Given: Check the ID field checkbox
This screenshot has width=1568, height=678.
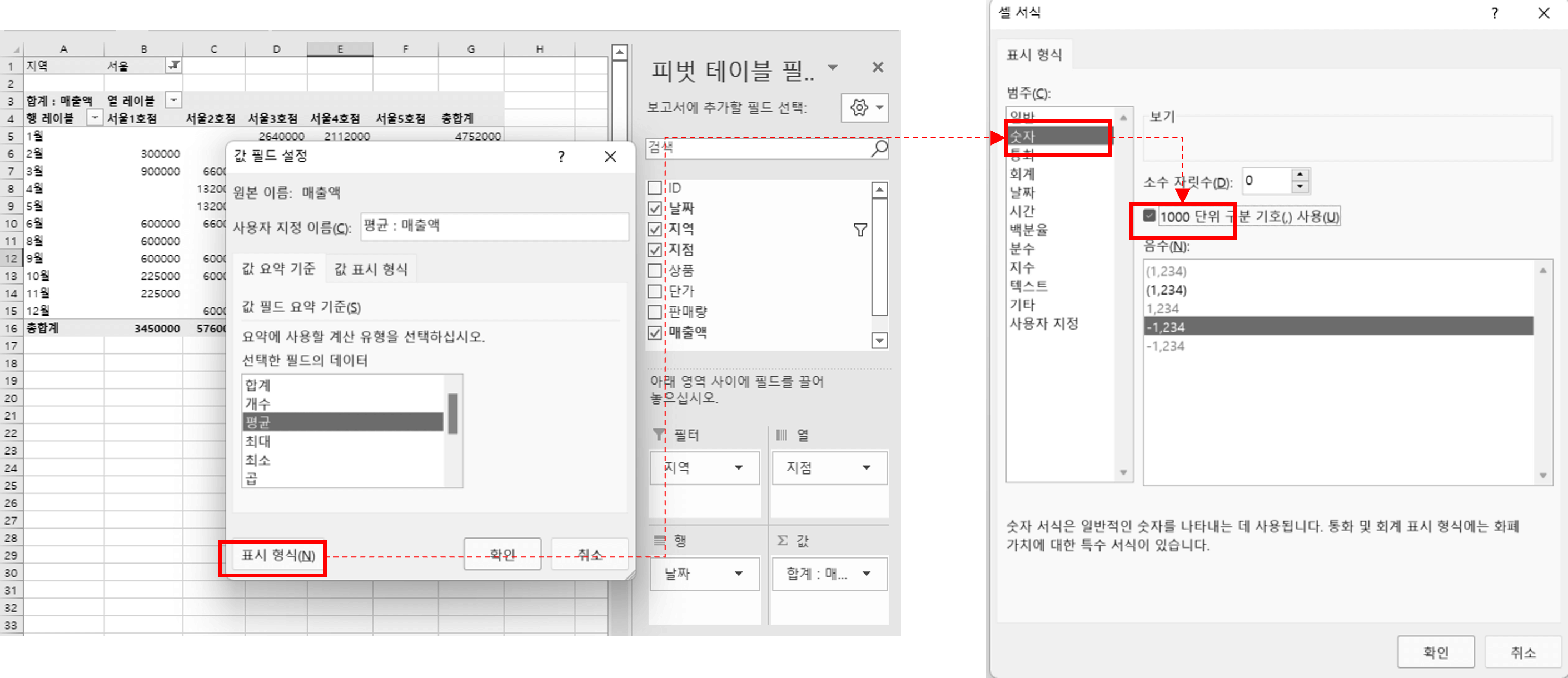Looking at the screenshot, I should 654,187.
